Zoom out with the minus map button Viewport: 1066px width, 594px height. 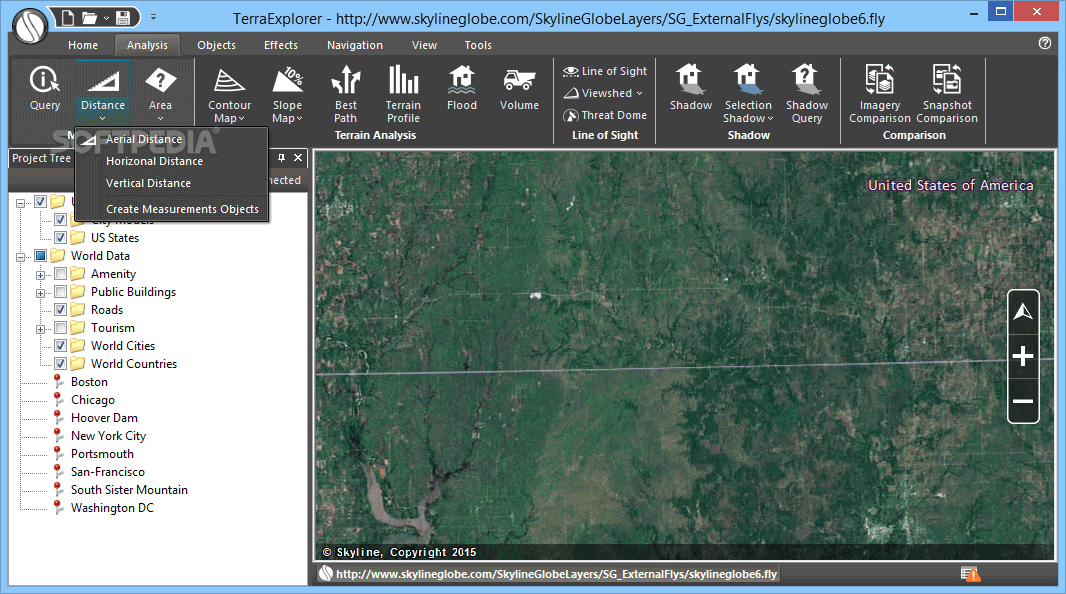click(1023, 401)
